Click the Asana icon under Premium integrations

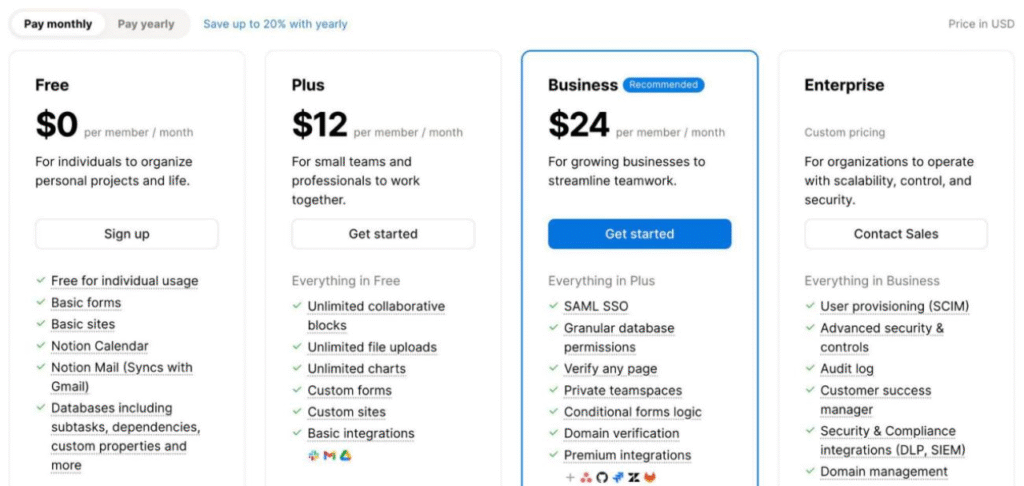pos(586,478)
